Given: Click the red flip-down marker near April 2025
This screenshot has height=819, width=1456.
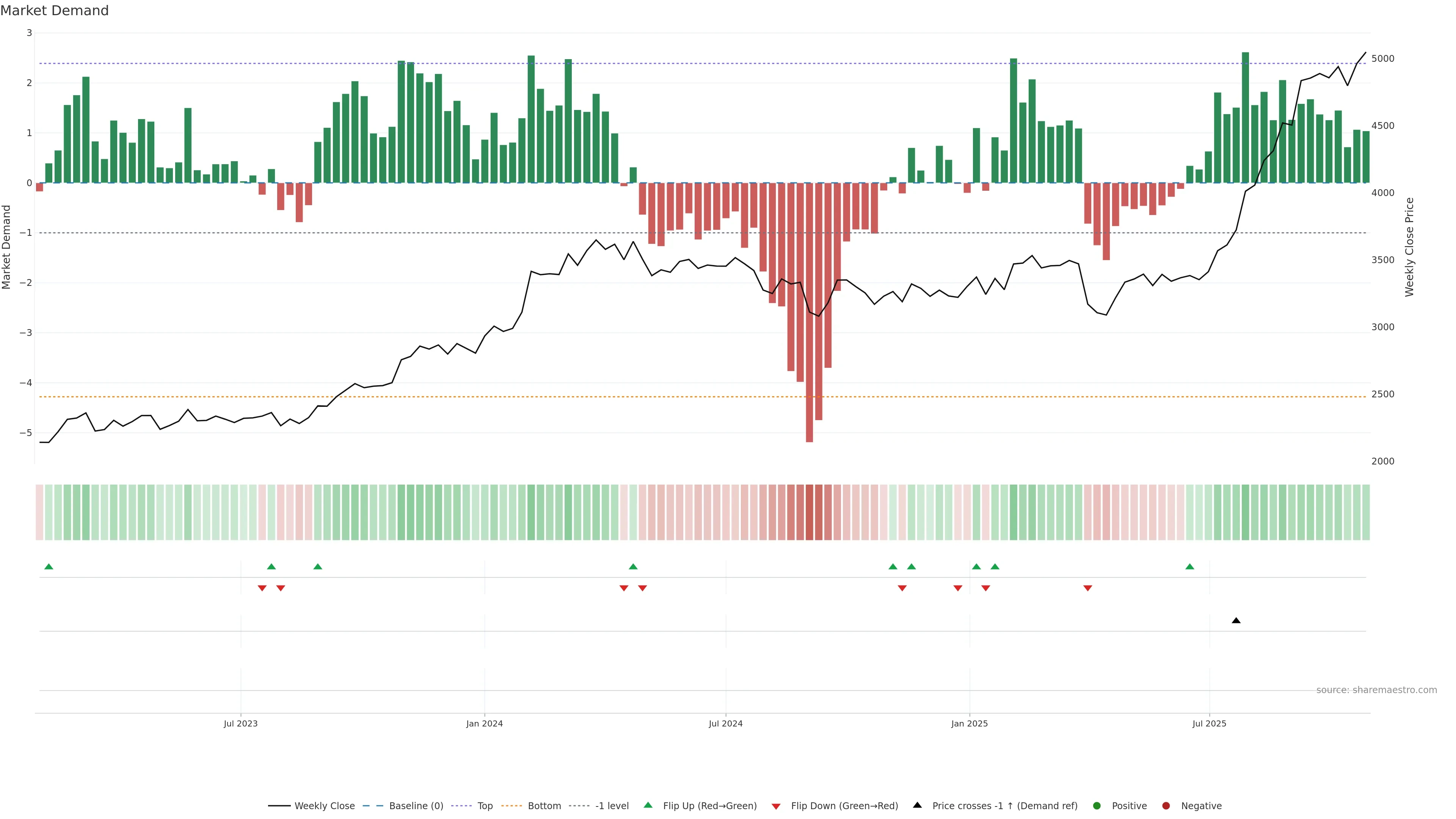Looking at the screenshot, I should coord(1087,588).
